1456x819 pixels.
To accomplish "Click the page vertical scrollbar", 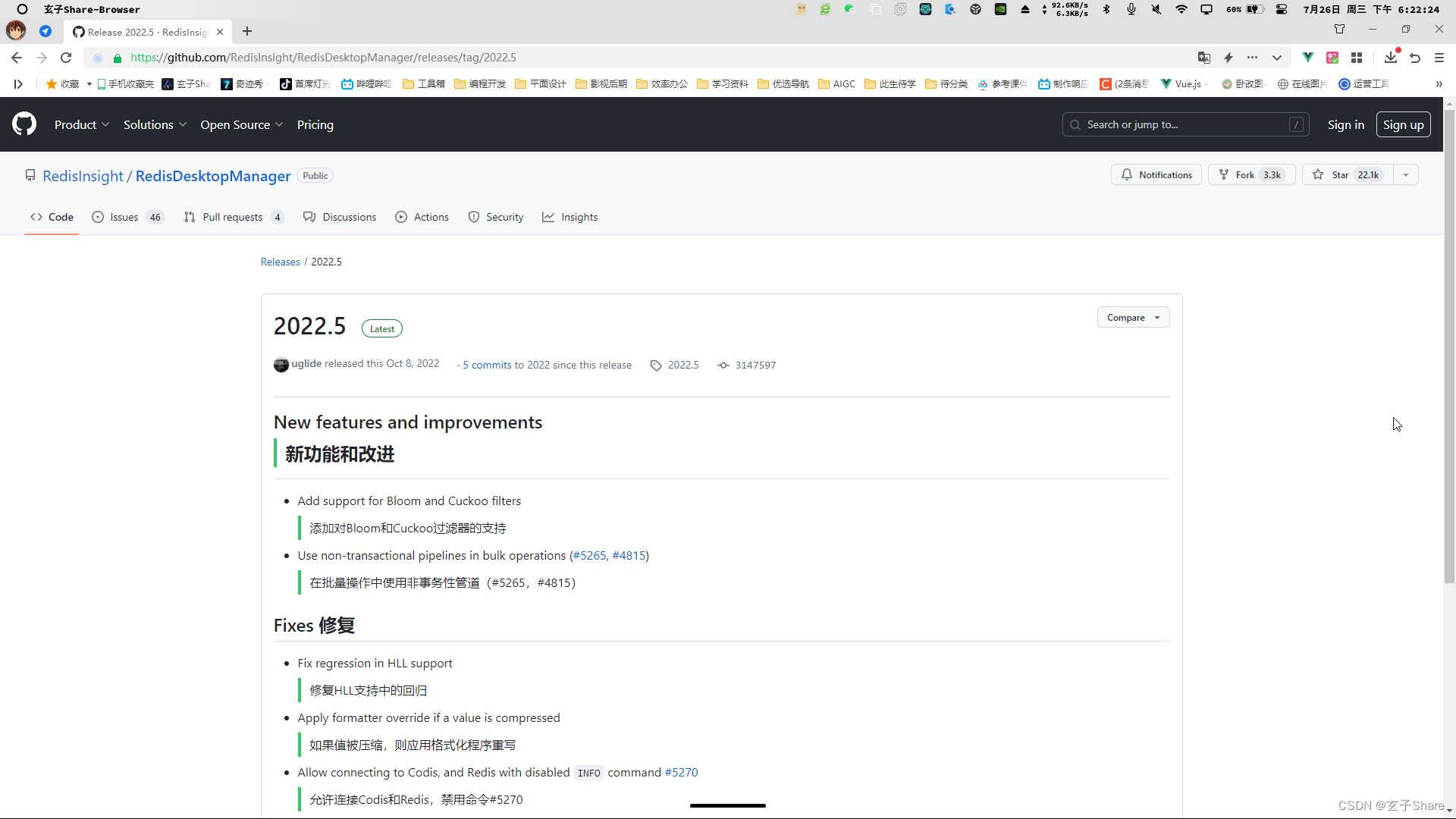I will [x=1449, y=345].
